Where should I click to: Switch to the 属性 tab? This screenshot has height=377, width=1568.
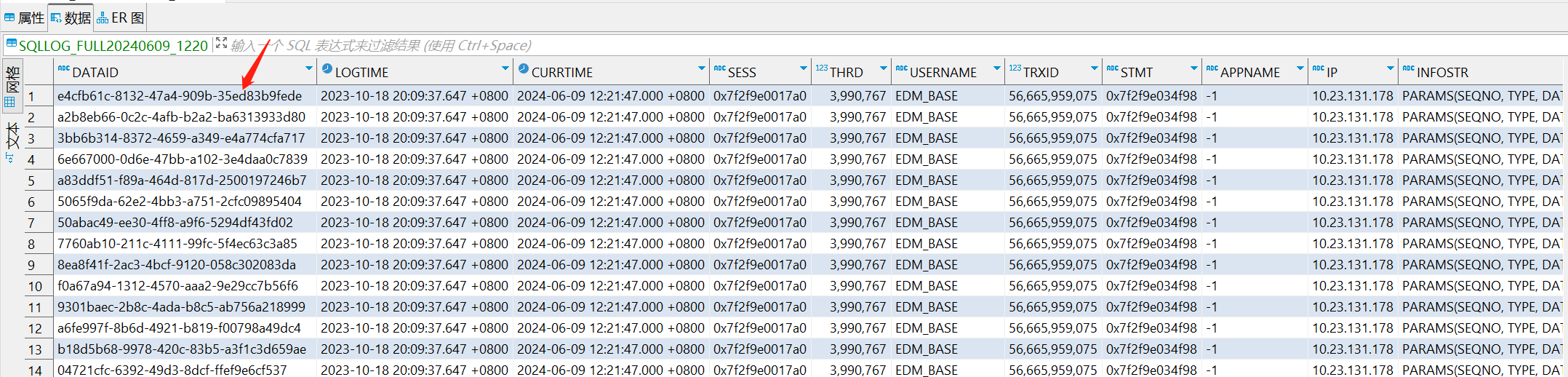(24, 17)
